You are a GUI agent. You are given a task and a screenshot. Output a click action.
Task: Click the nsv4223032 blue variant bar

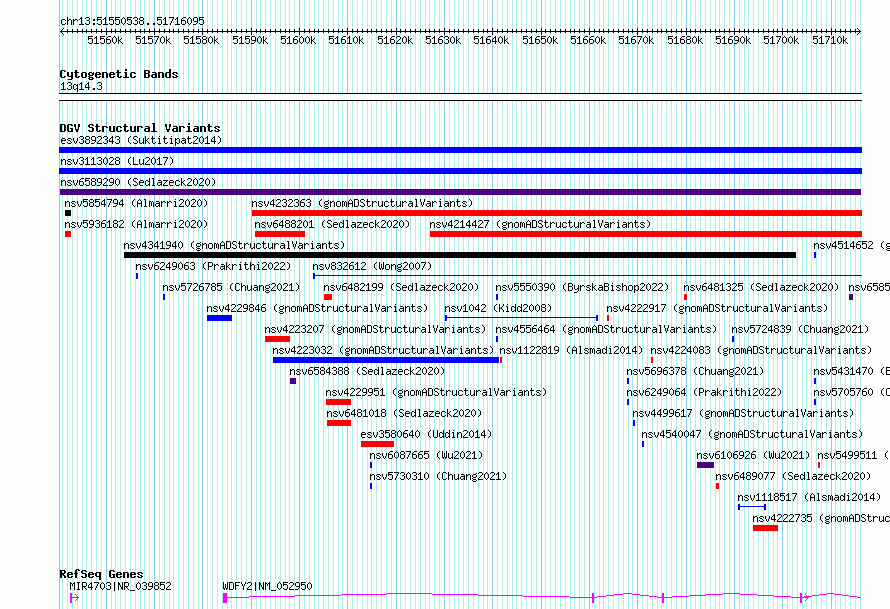pos(386,360)
